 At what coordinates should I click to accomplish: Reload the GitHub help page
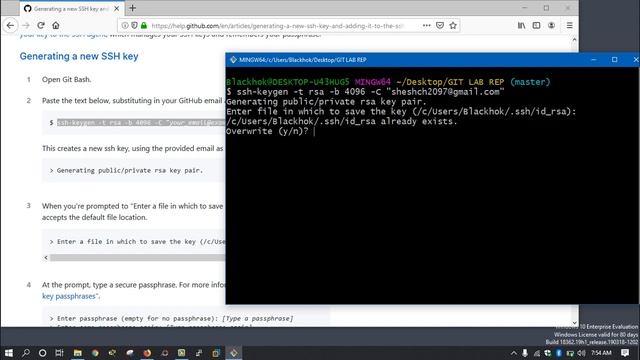pos(41,25)
